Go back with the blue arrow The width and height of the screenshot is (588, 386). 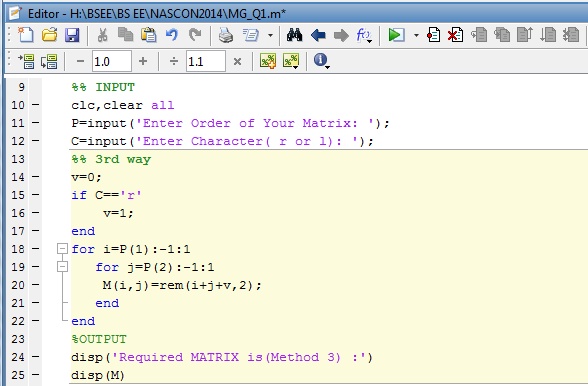(x=318, y=36)
